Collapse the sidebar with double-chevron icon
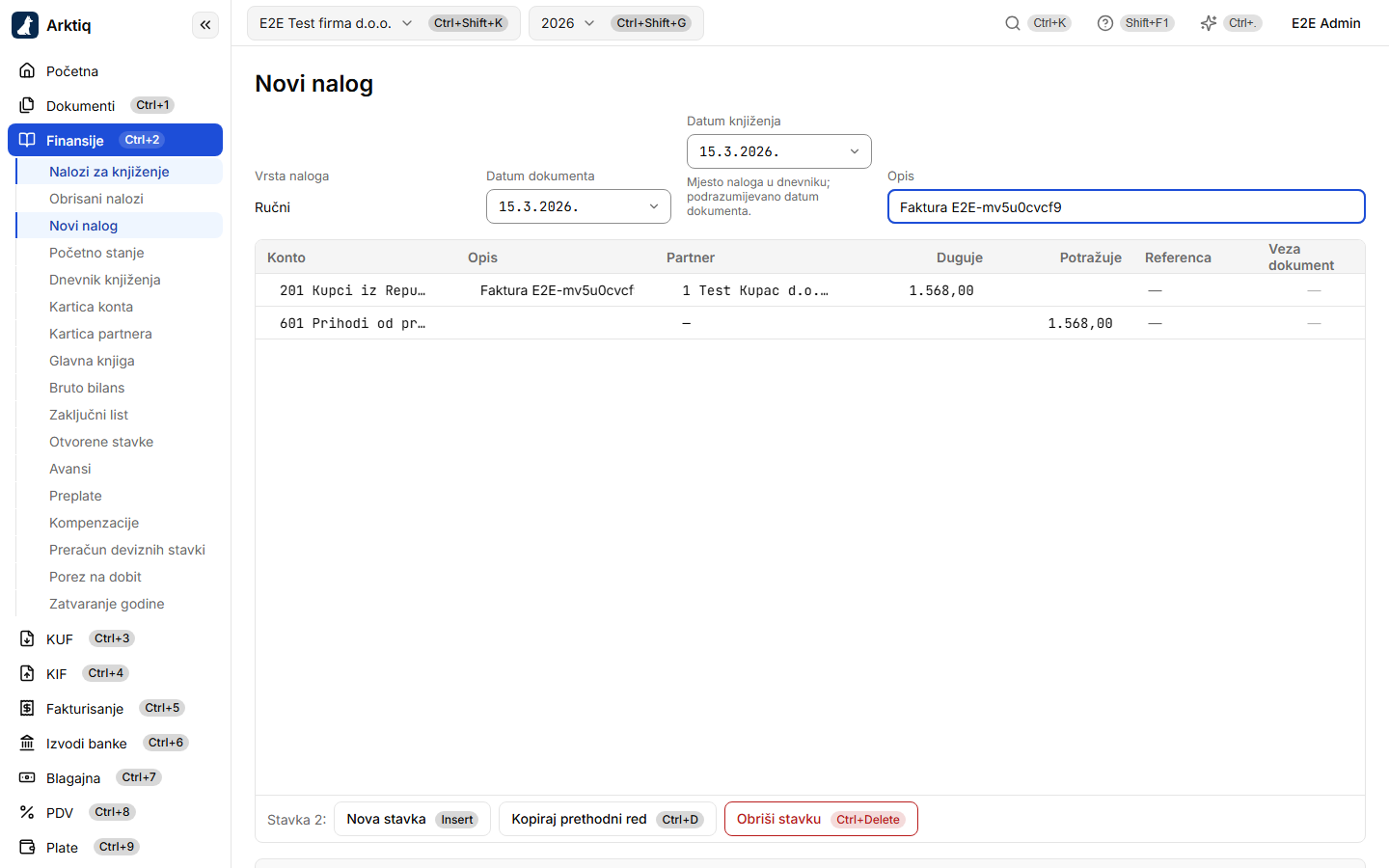Image resolution: width=1389 pixels, height=868 pixels. pyautogui.click(x=205, y=25)
